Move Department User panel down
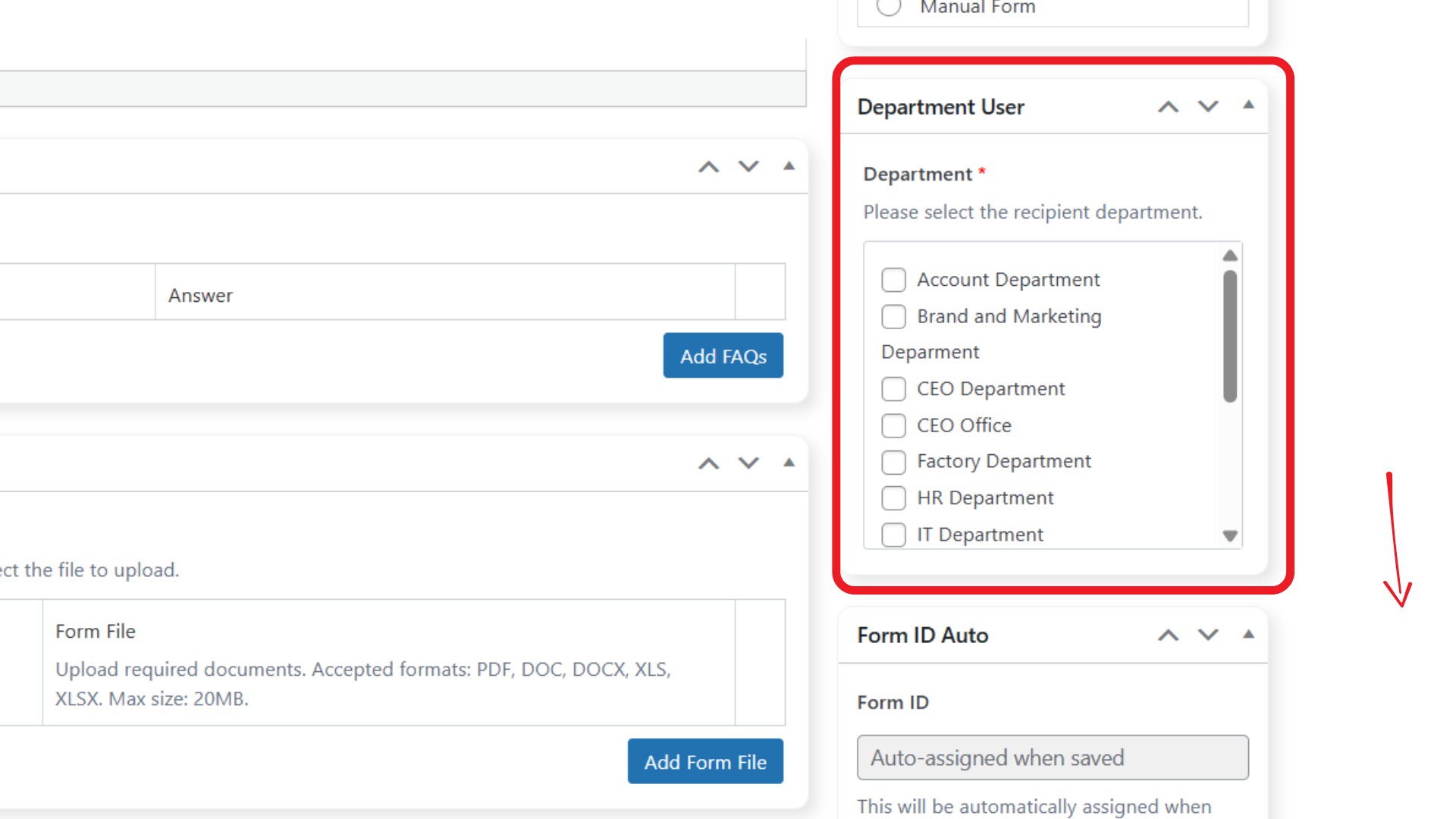Image resolution: width=1456 pixels, height=819 pixels. [x=1208, y=107]
